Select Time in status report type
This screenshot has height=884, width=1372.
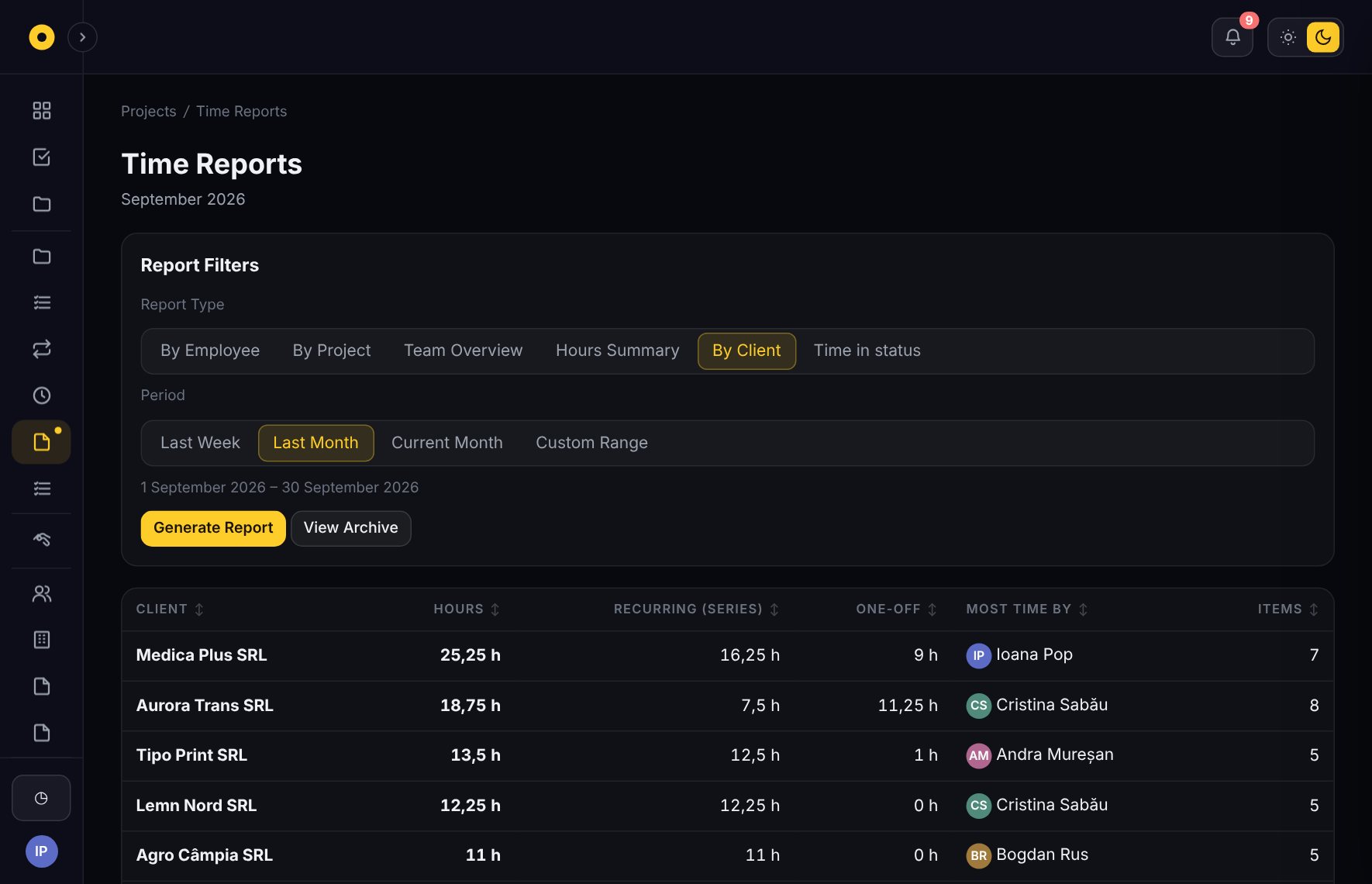867,350
